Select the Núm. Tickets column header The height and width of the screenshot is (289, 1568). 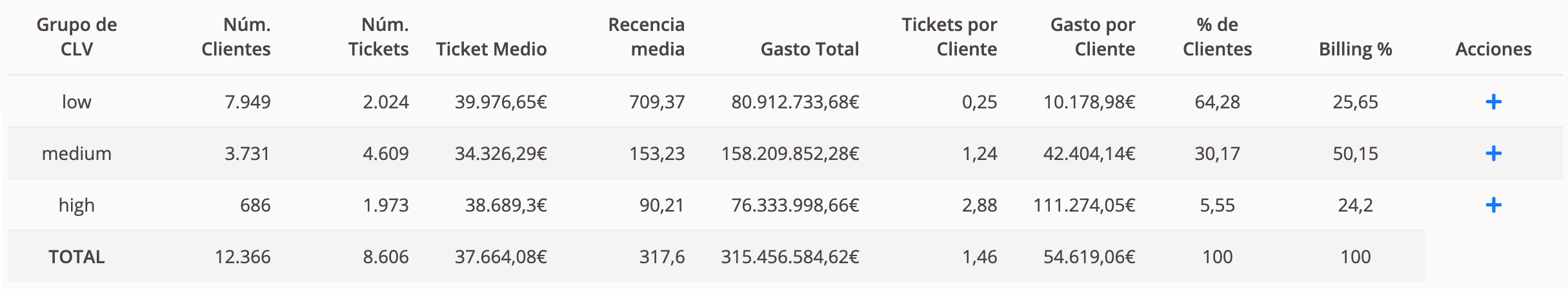pyautogui.click(x=379, y=37)
